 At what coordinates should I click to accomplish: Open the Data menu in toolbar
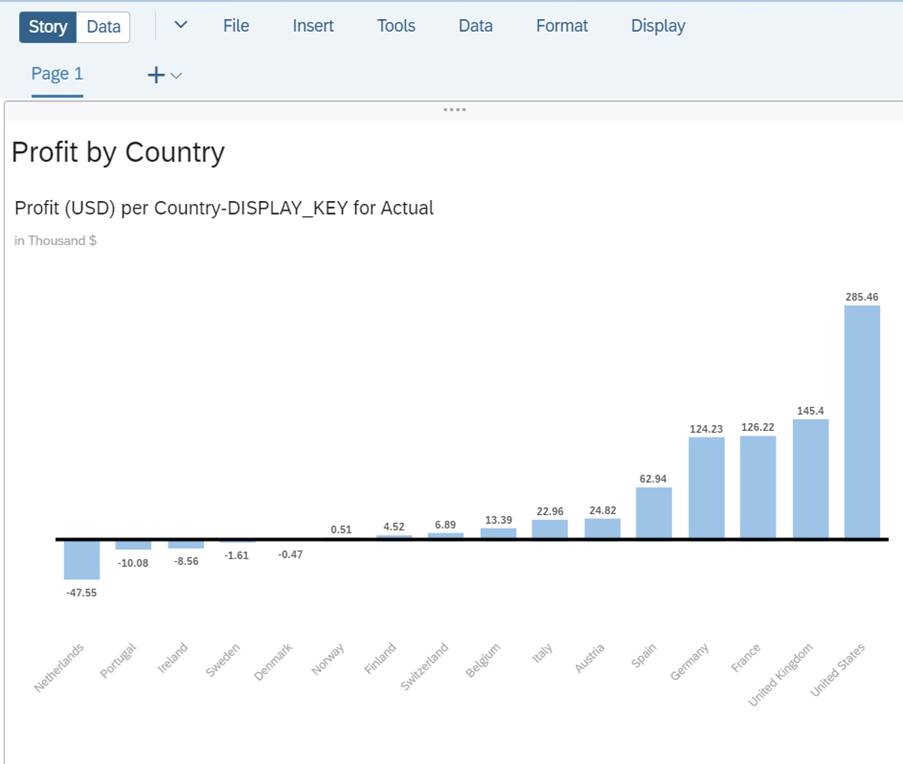[x=475, y=26]
